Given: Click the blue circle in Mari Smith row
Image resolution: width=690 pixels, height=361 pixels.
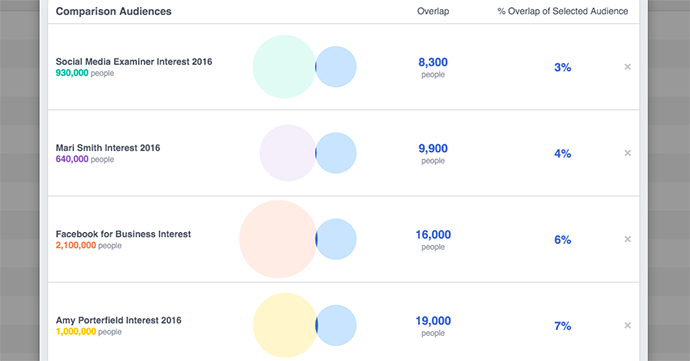Looking at the screenshot, I should 336,153.
